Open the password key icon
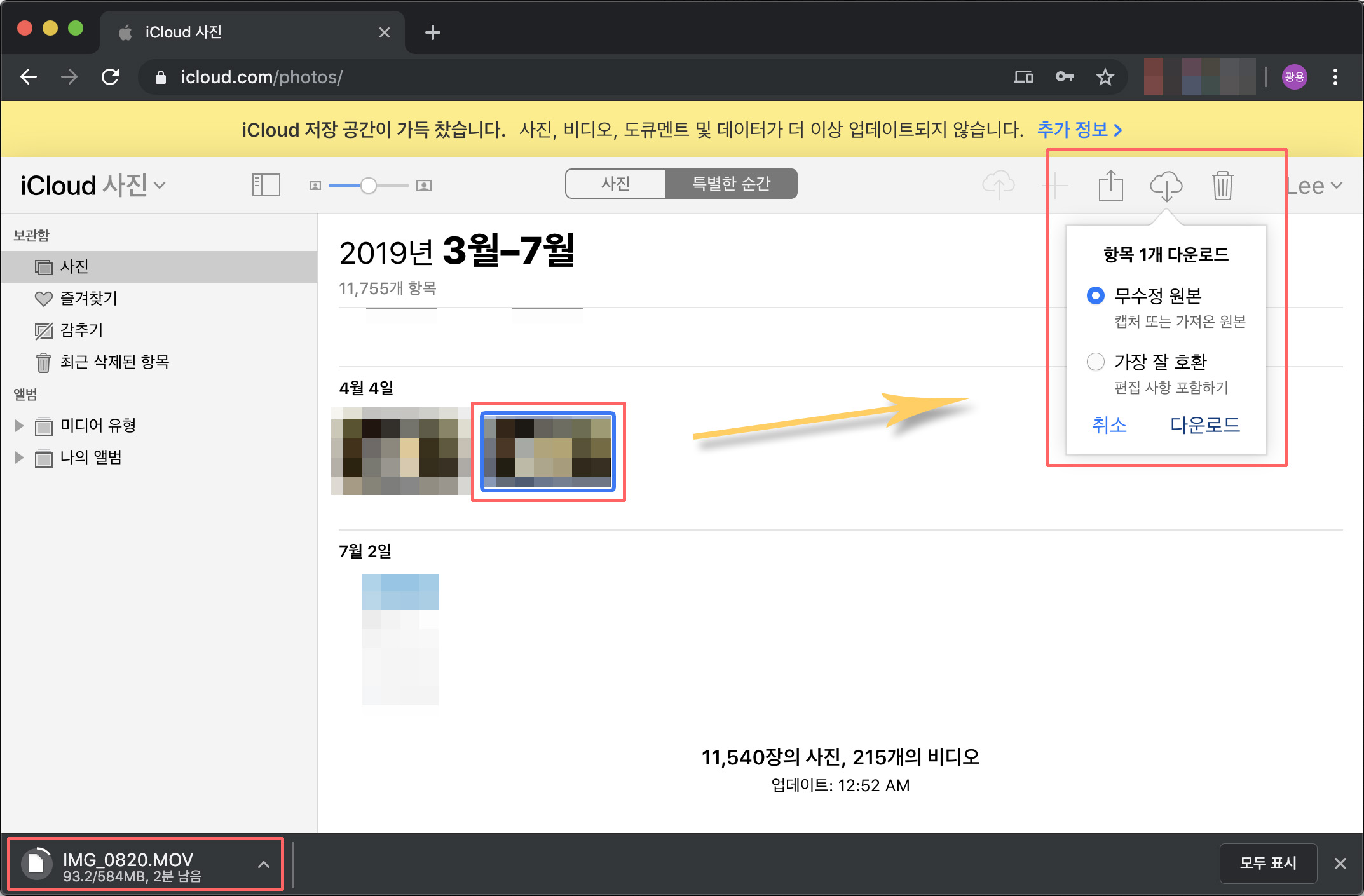This screenshot has height=896, width=1364. point(1064,77)
